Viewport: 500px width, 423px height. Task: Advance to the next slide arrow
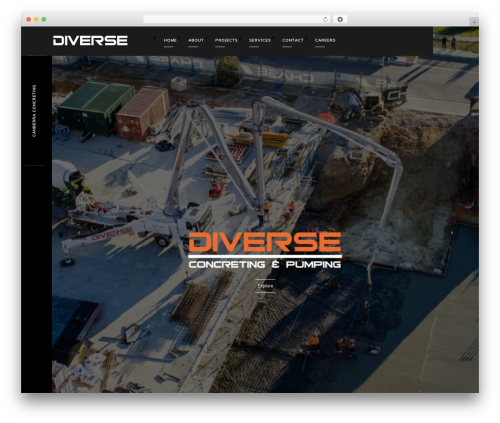point(452,232)
